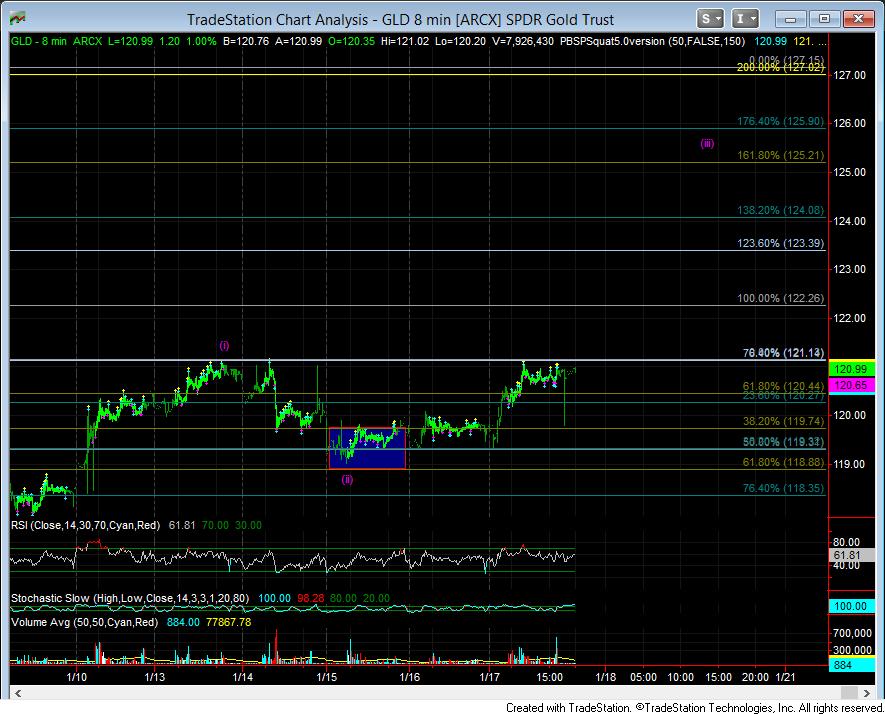
Task: Click the TradeStation chart window icon
Action: pyautogui.click(x=18, y=19)
